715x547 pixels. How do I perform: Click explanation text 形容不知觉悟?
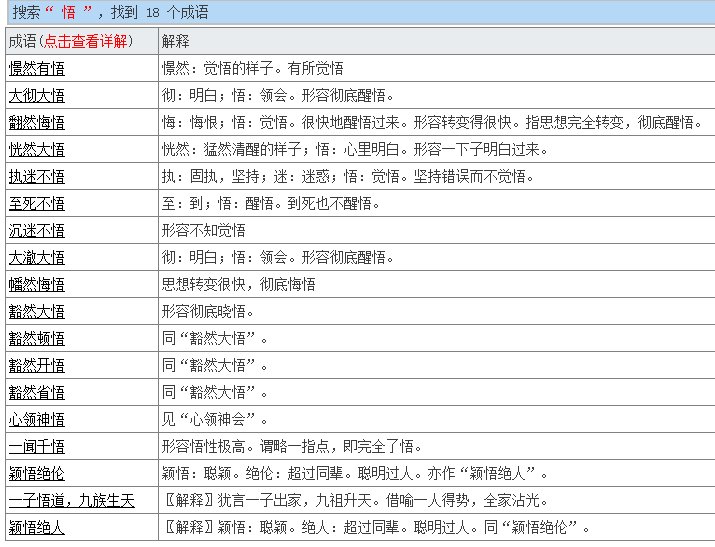pyautogui.click(x=203, y=230)
